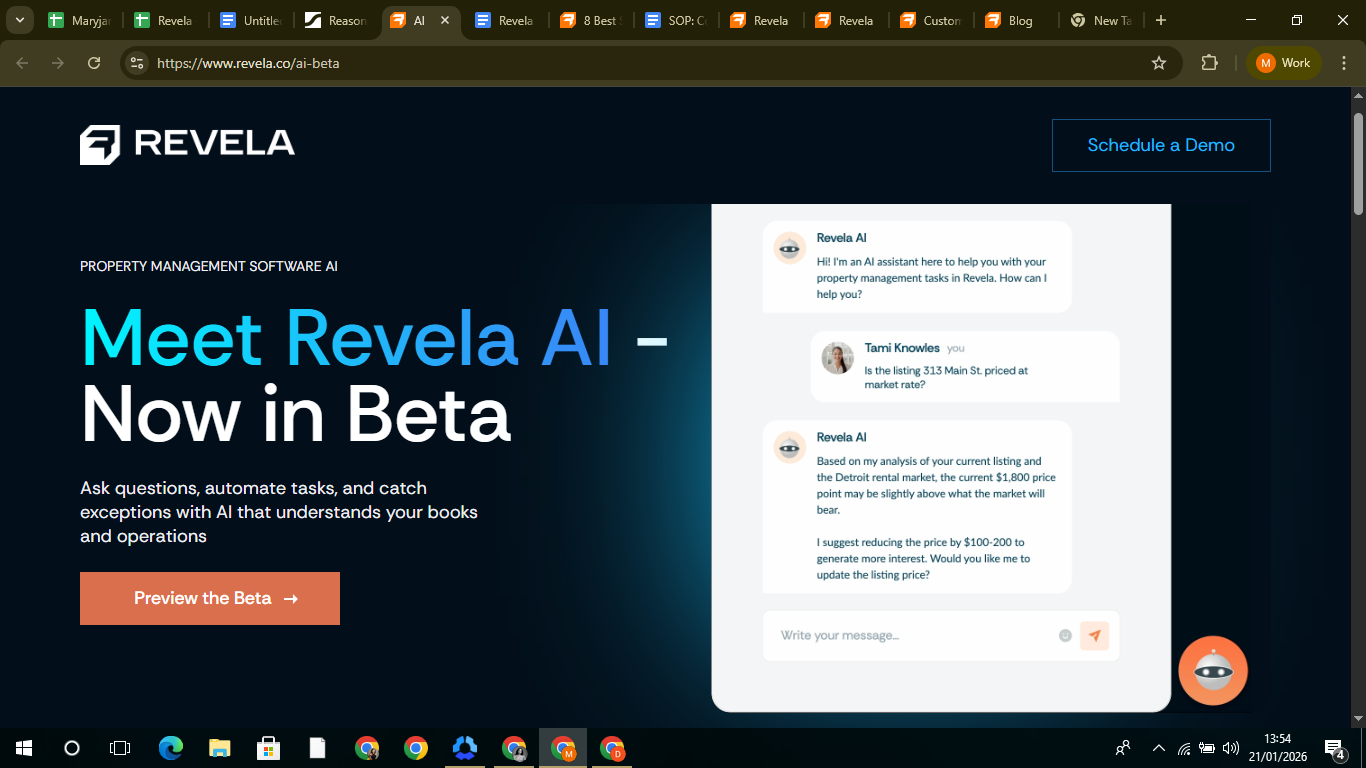This screenshot has width=1366, height=768.
Task: Go forward with the forward arrow
Action: coord(58,63)
